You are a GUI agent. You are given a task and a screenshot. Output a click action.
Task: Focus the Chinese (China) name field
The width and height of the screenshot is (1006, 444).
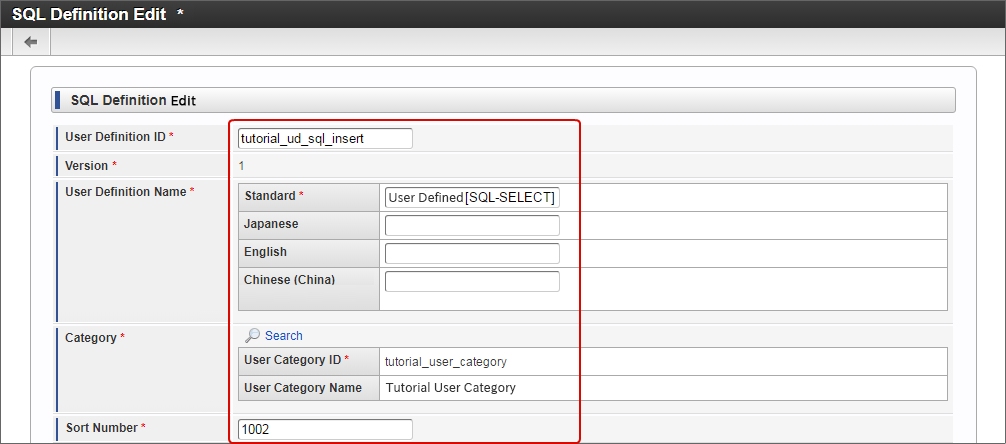tap(472, 281)
